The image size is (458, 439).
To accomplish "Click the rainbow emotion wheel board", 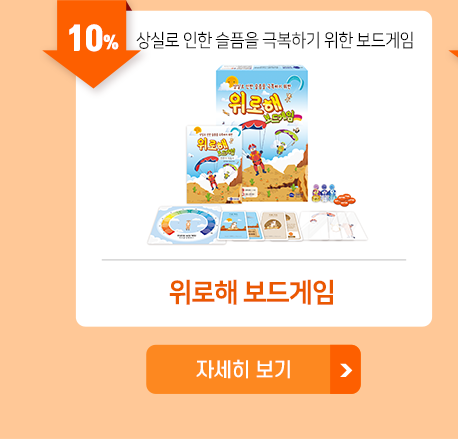I will (x=186, y=225).
